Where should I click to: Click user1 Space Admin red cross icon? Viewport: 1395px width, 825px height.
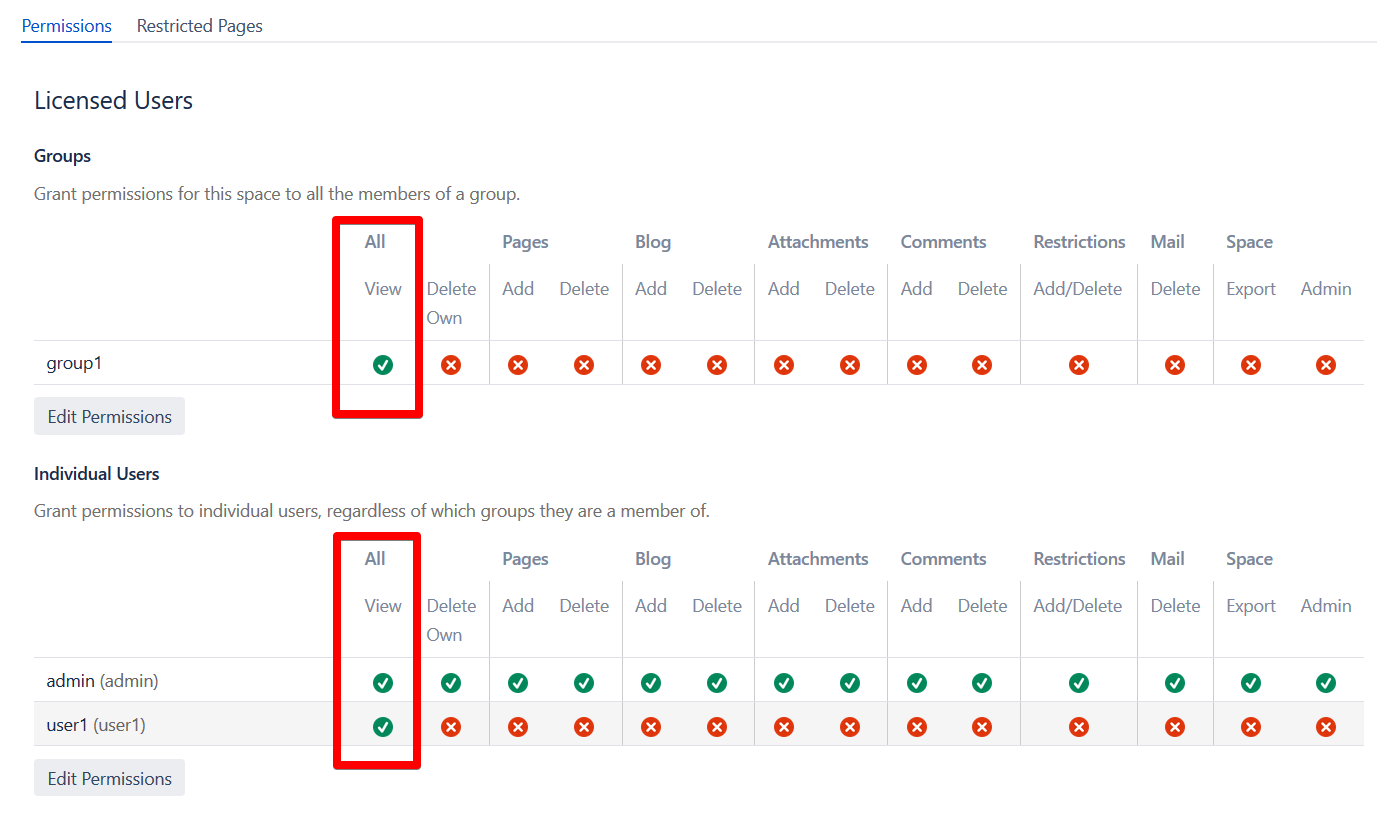click(x=1326, y=727)
